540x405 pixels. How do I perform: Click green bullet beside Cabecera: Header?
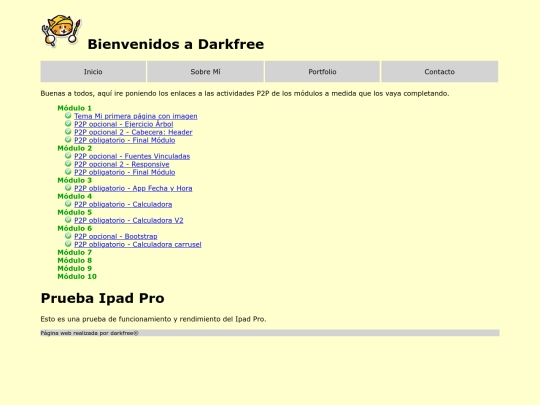[68, 132]
